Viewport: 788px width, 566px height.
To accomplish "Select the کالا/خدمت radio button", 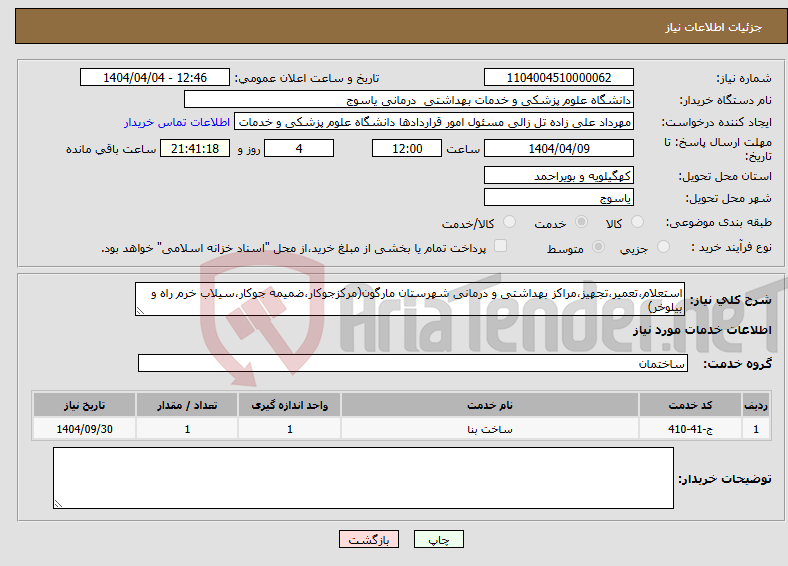I will point(510,222).
